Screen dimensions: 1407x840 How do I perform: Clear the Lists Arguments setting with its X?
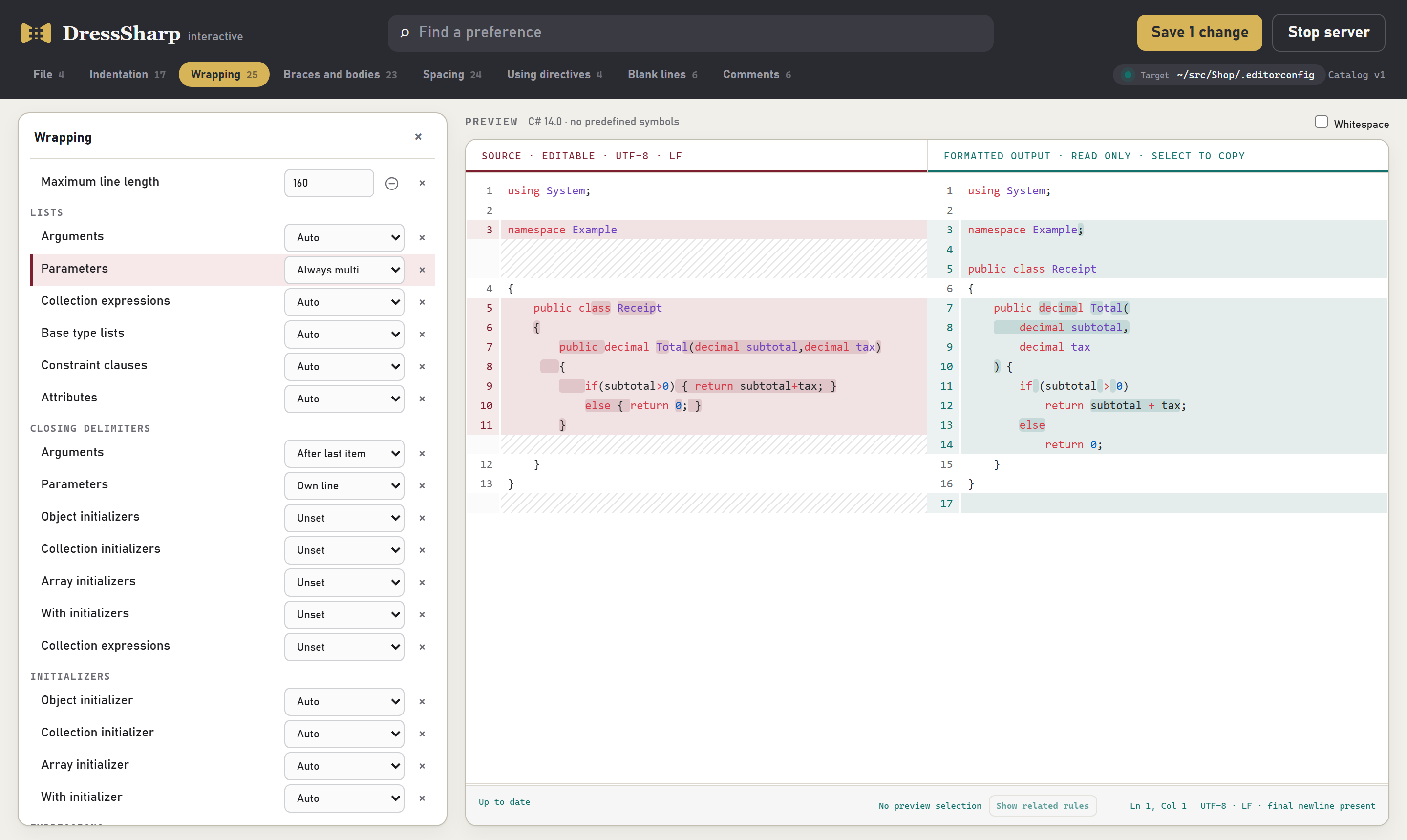pos(422,238)
